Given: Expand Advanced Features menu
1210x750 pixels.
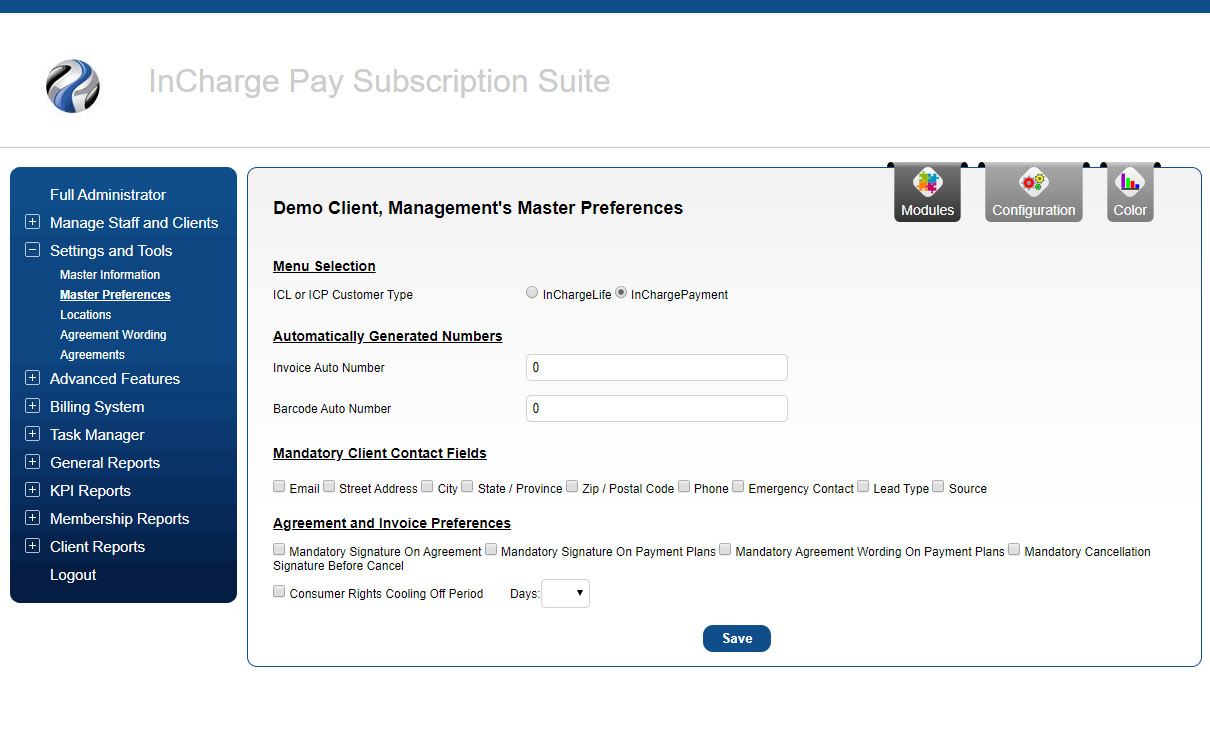Looking at the screenshot, I should (x=32, y=378).
